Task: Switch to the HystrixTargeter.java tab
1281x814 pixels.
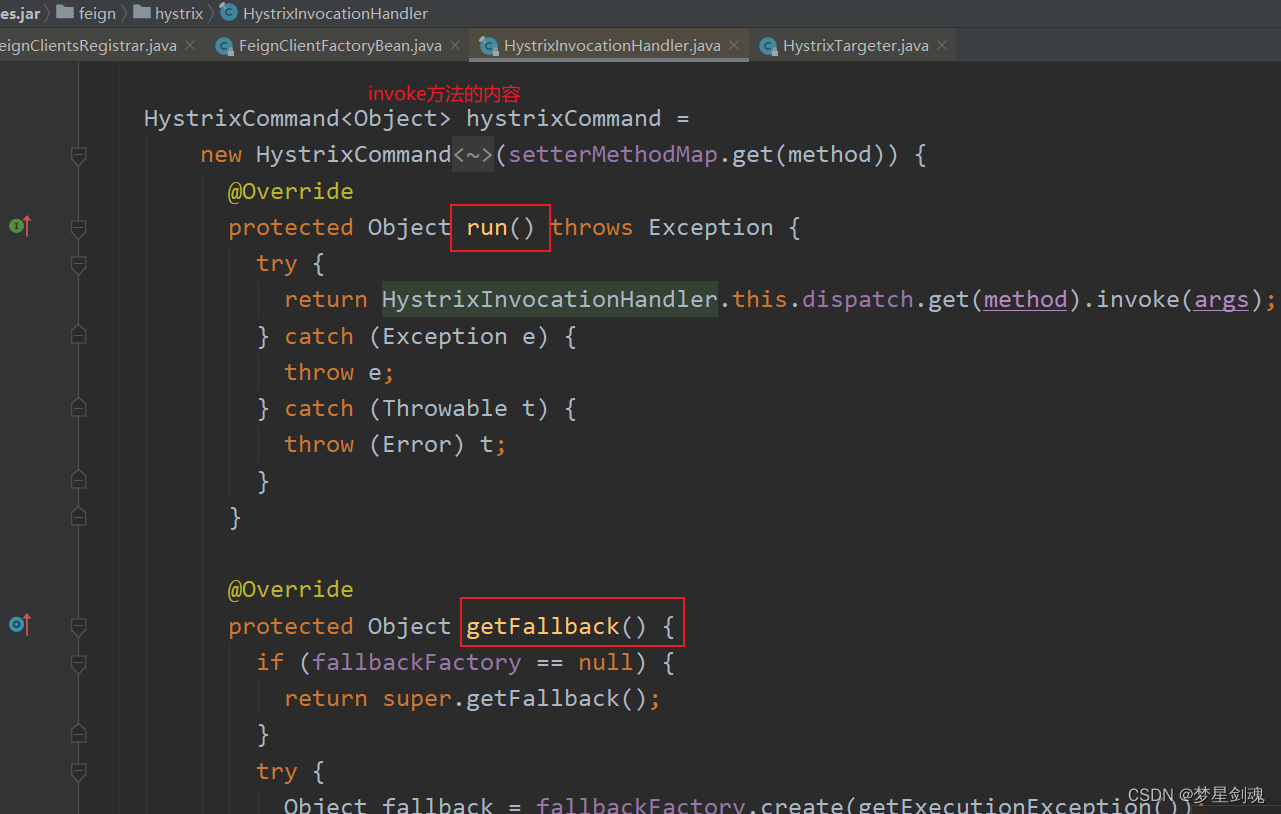Action: point(855,46)
